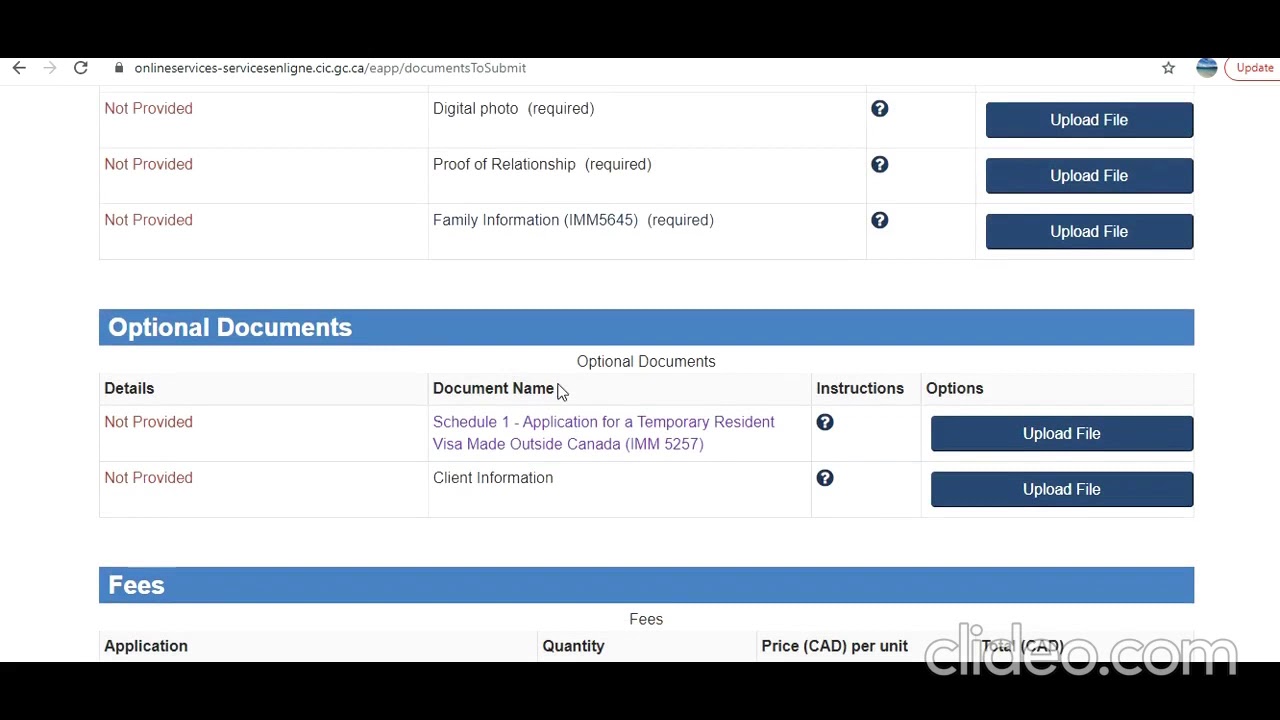
Task: View instructions icon for Client Information
Action: [825, 479]
